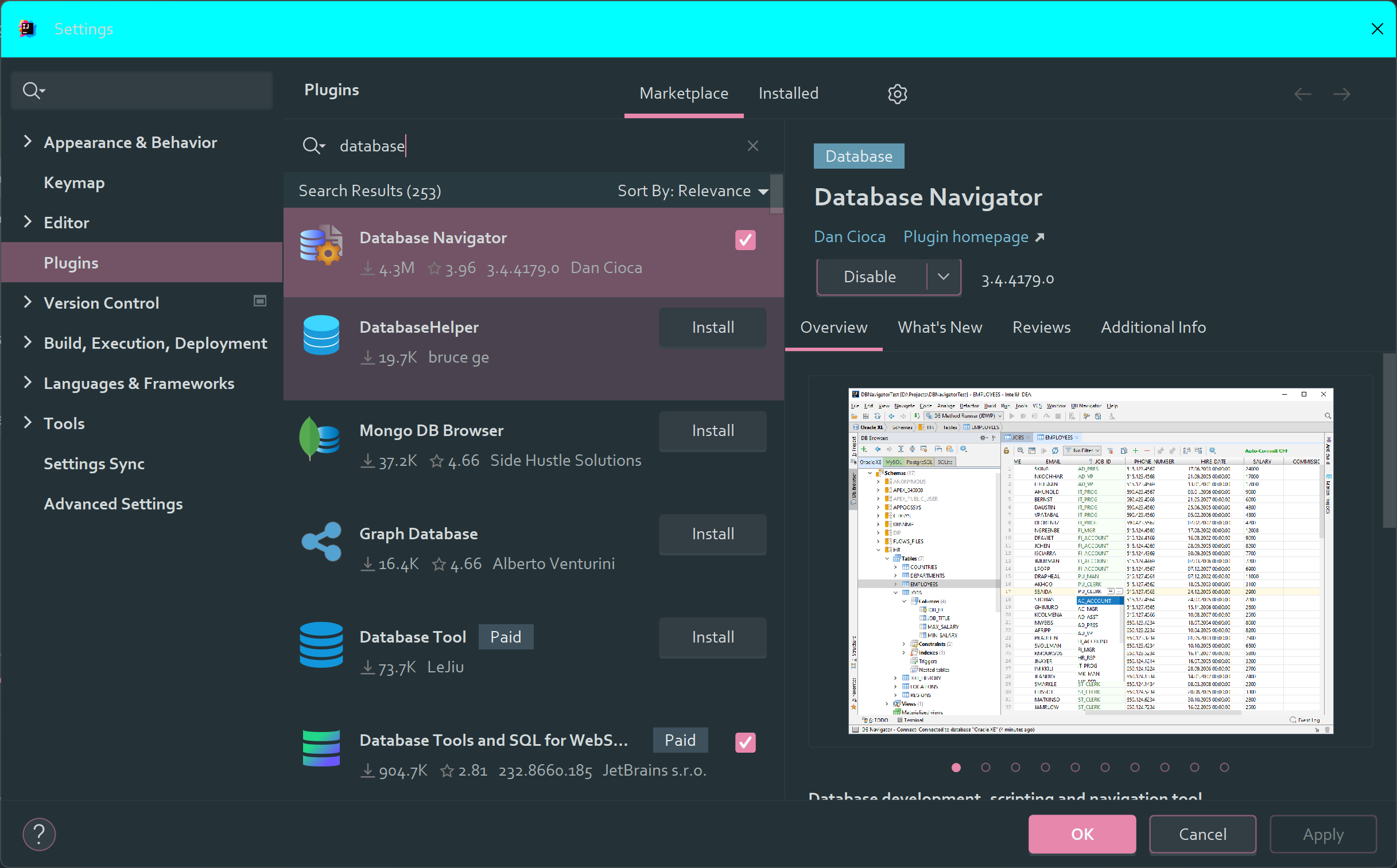Switch to the Installed plugins tab
This screenshot has width=1397, height=868.
788,94
